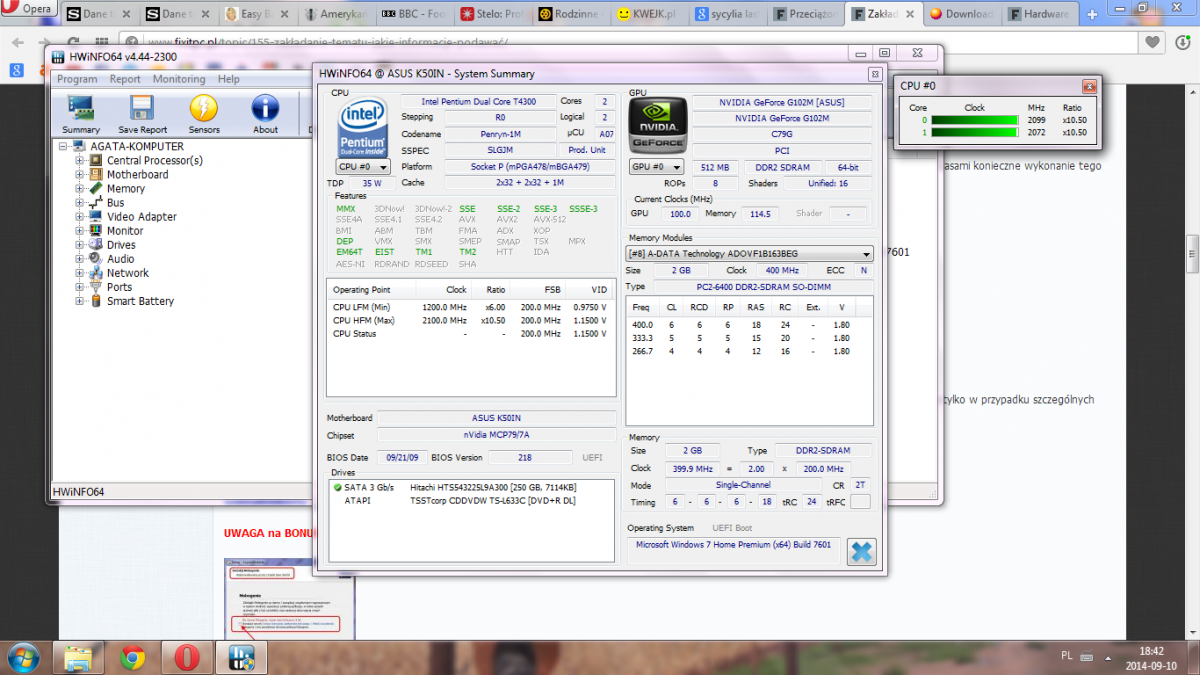Select the Video Adapter icon in the tree
1200x675 pixels.
click(x=96, y=216)
